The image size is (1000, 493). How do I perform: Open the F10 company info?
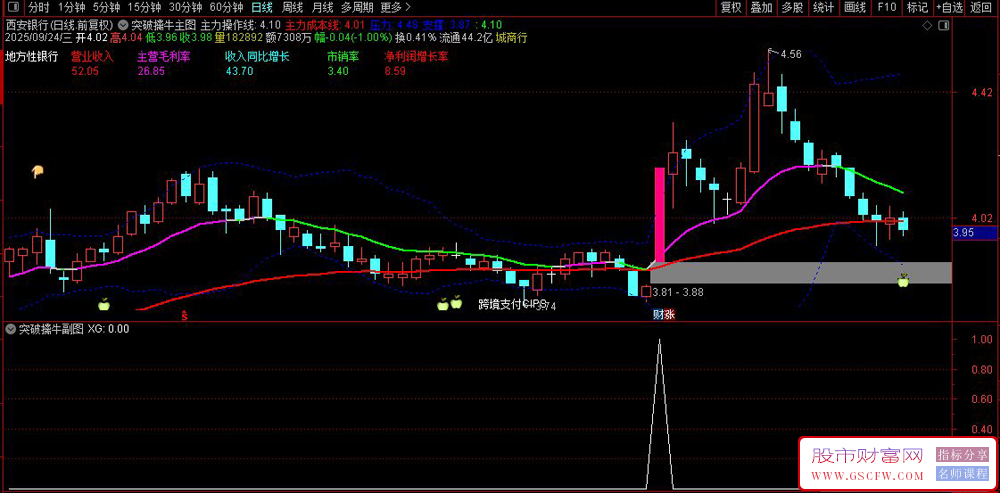click(885, 8)
